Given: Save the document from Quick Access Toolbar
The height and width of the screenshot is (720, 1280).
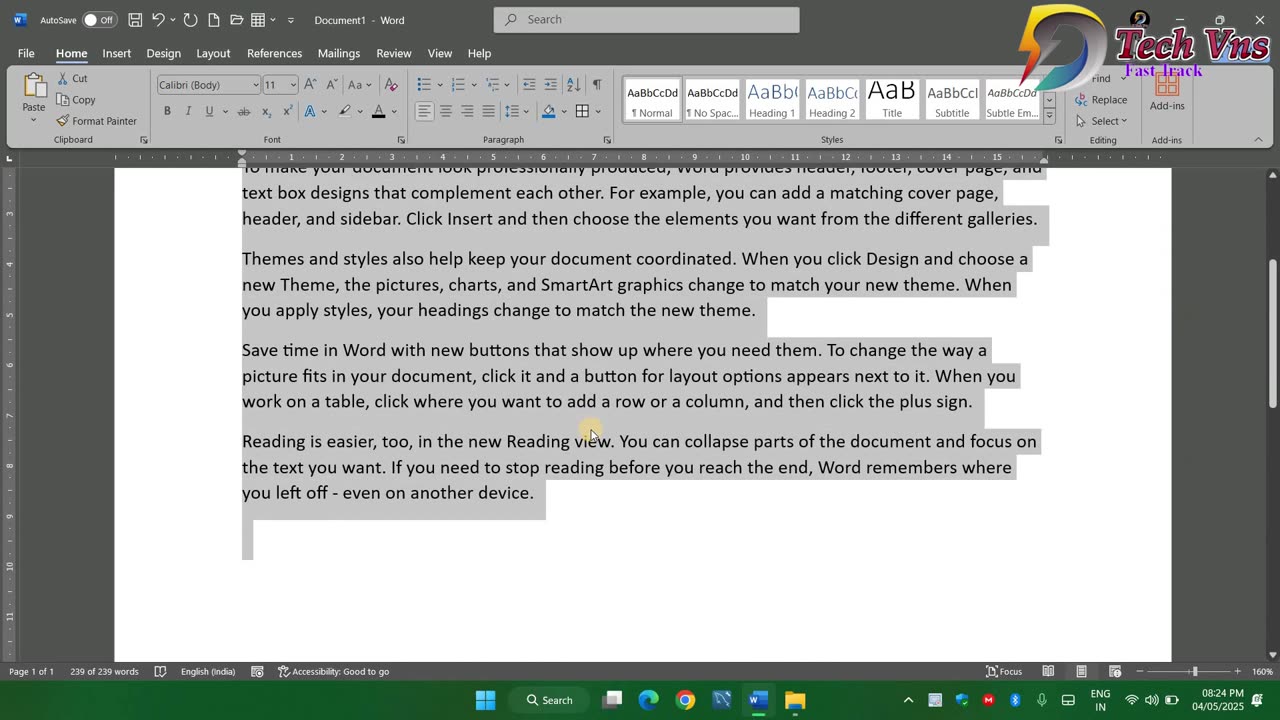Looking at the screenshot, I should tap(135, 20).
